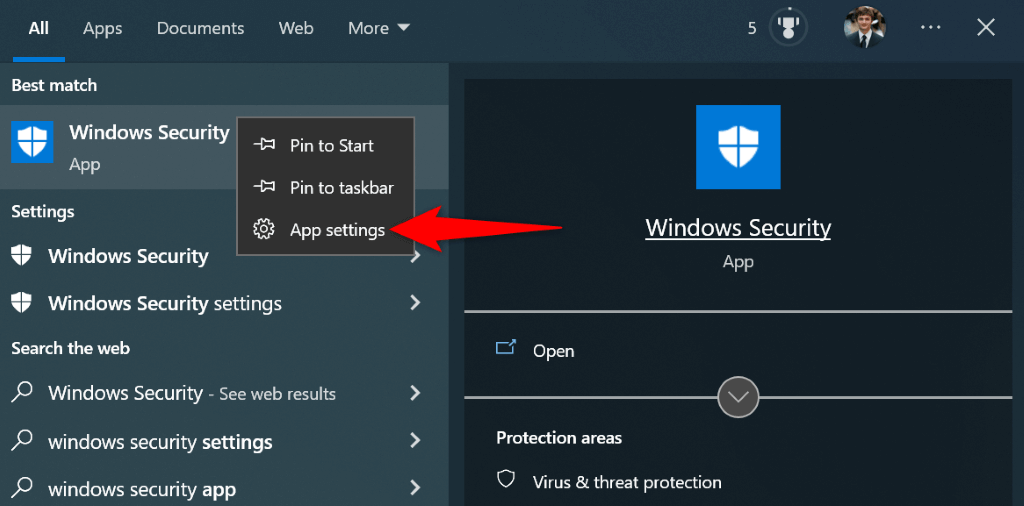Select the Web filter tab
This screenshot has width=1024, height=506.
point(296,28)
